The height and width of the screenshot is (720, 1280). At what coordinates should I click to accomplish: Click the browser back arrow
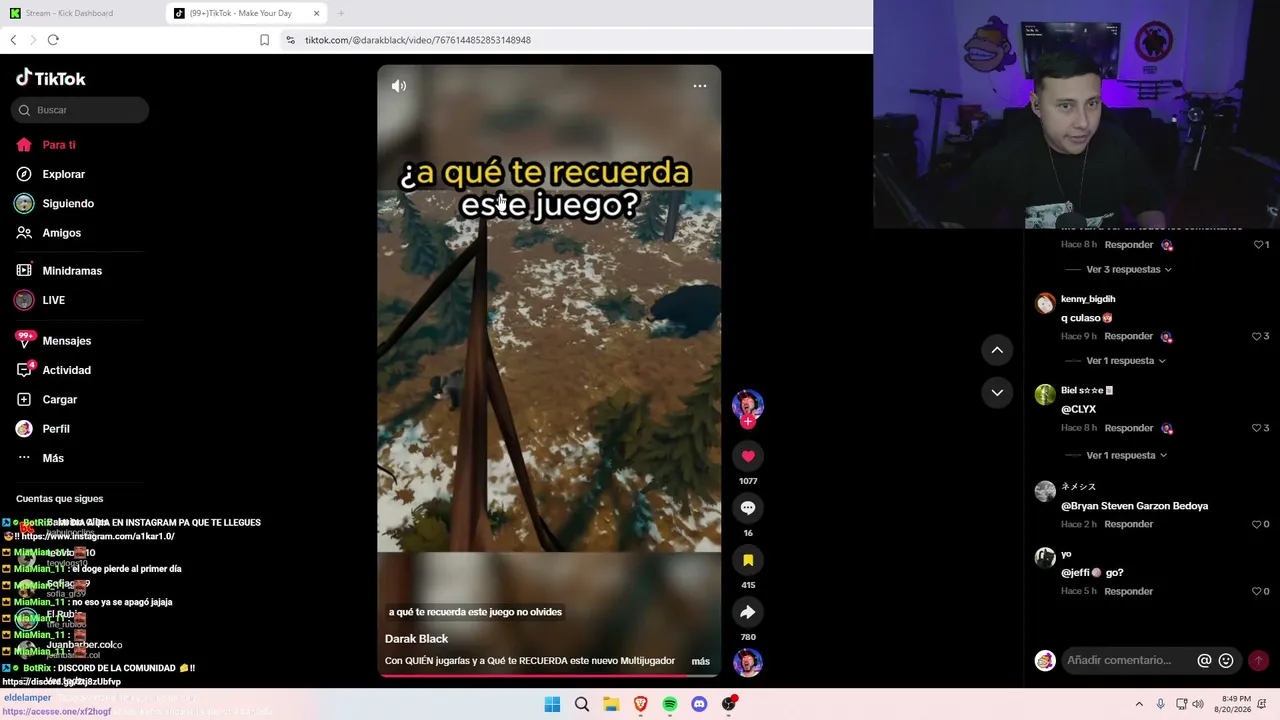13,40
